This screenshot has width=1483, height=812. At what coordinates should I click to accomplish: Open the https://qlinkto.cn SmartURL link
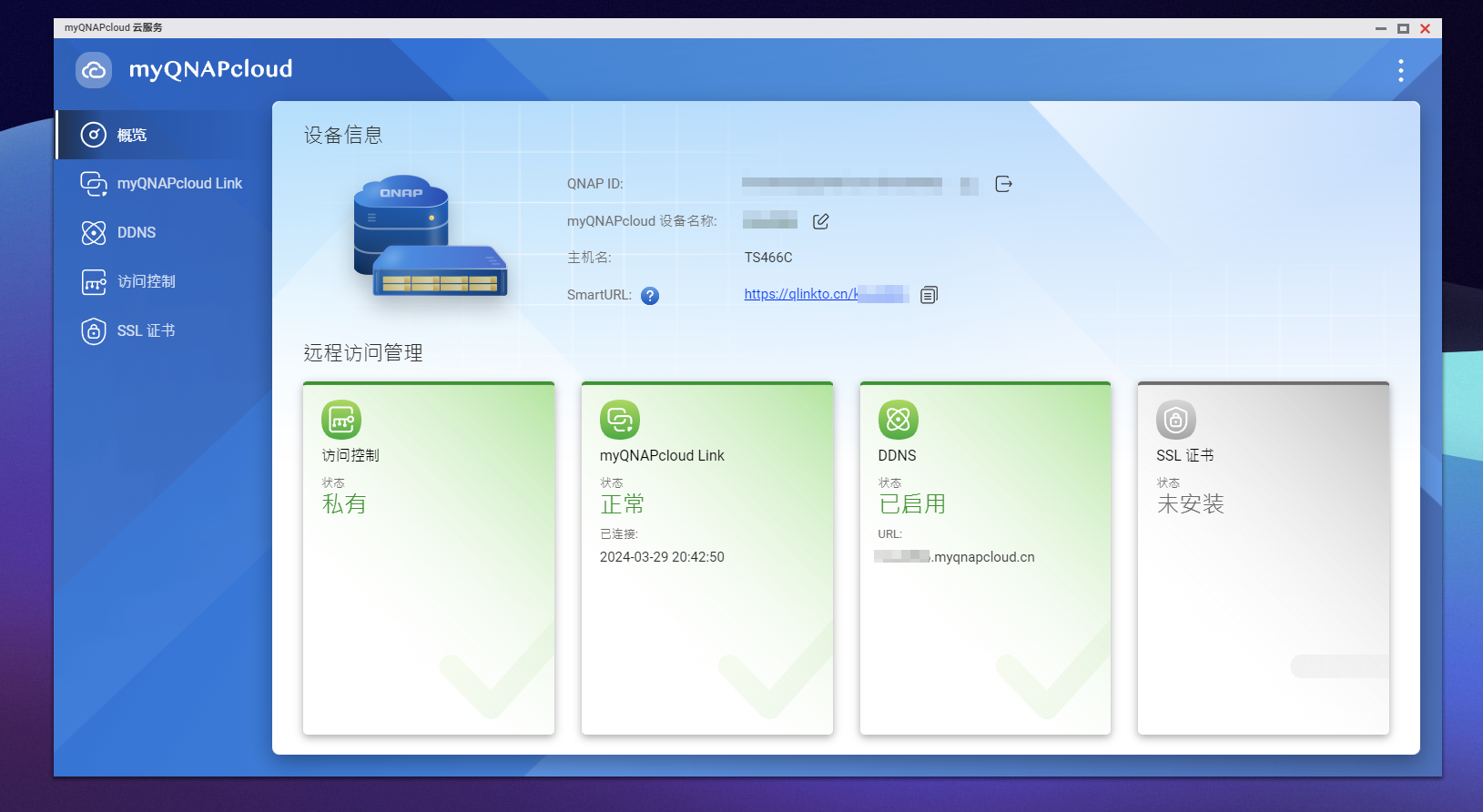pos(826,294)
